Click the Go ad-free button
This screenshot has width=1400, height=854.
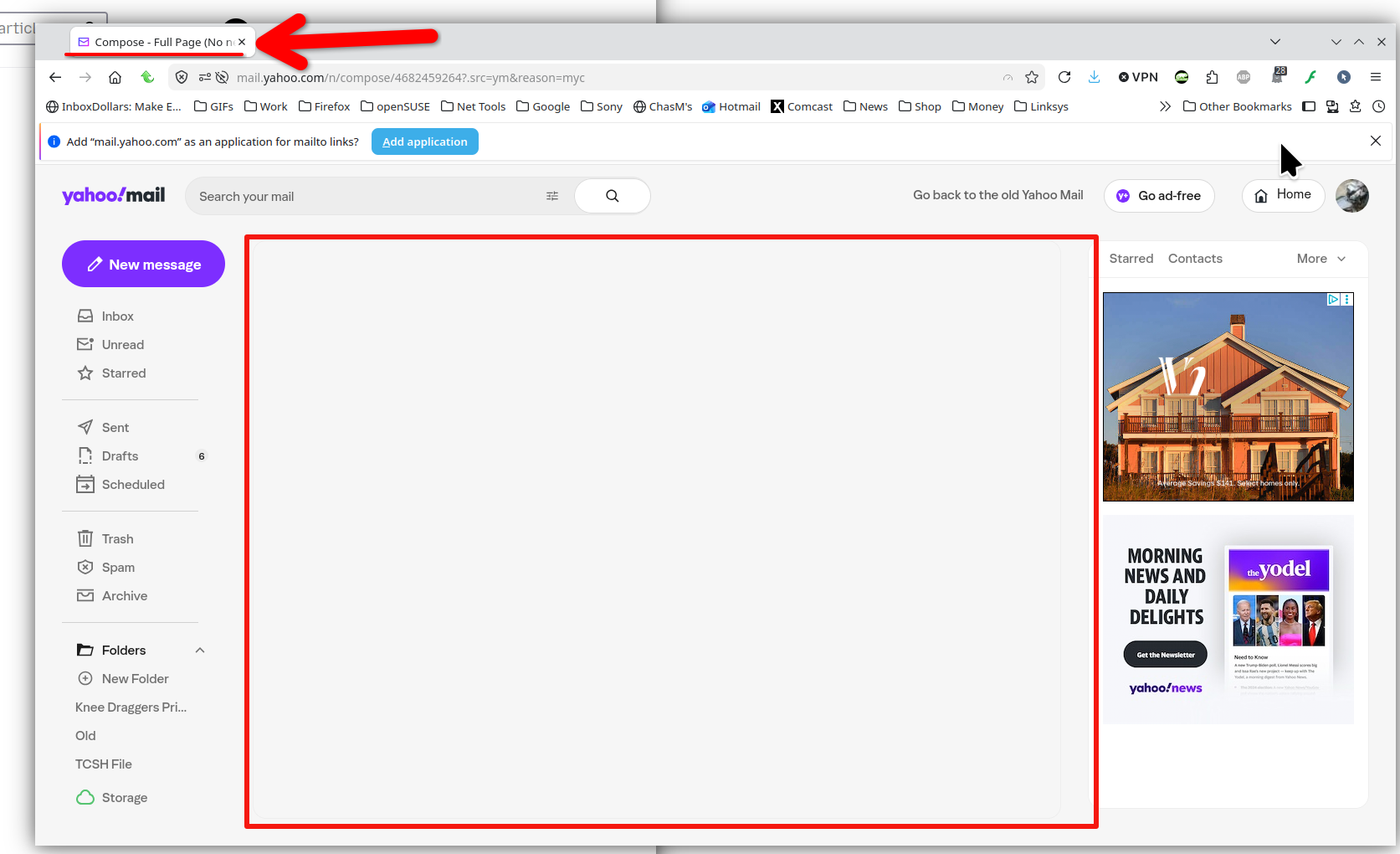pyautogui.click(x=1159, y=196)
